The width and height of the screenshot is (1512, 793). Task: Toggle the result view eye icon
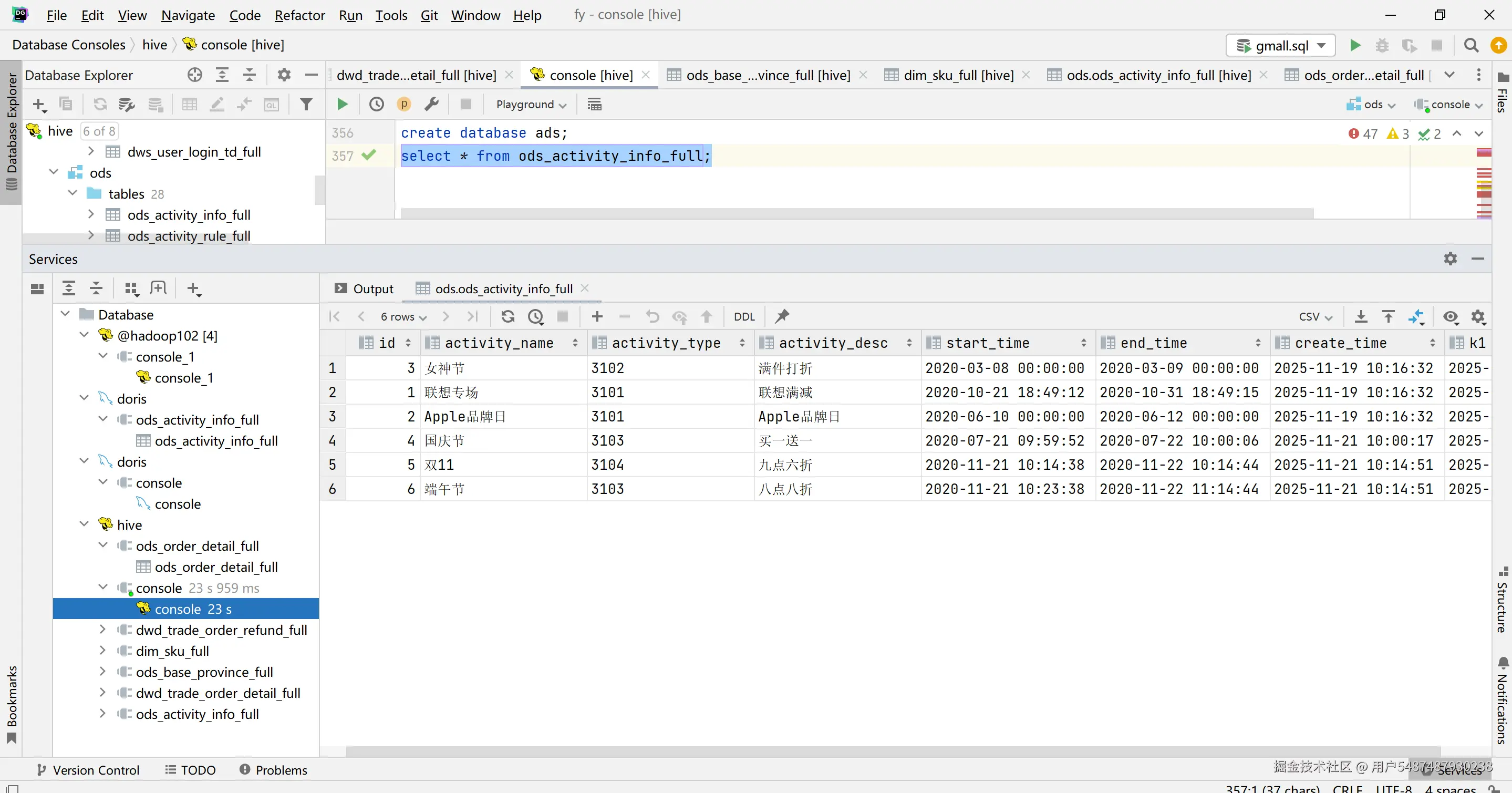coord(1451,317)
